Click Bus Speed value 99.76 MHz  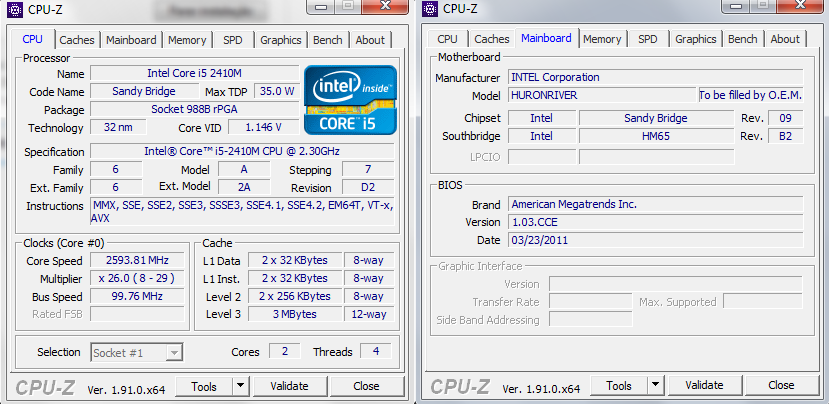tap(137, 296)
